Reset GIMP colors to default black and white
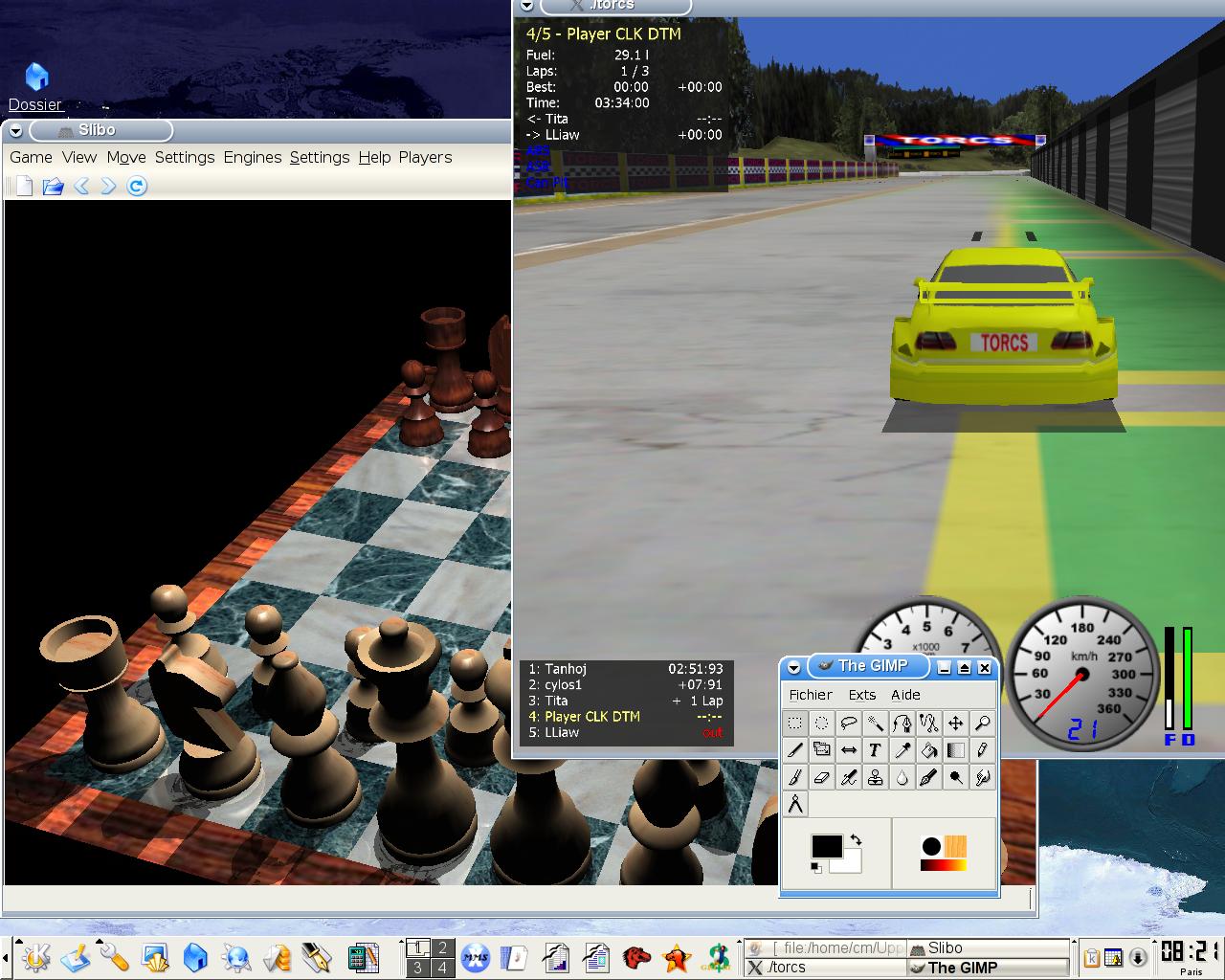 click(x=815, y=867)
